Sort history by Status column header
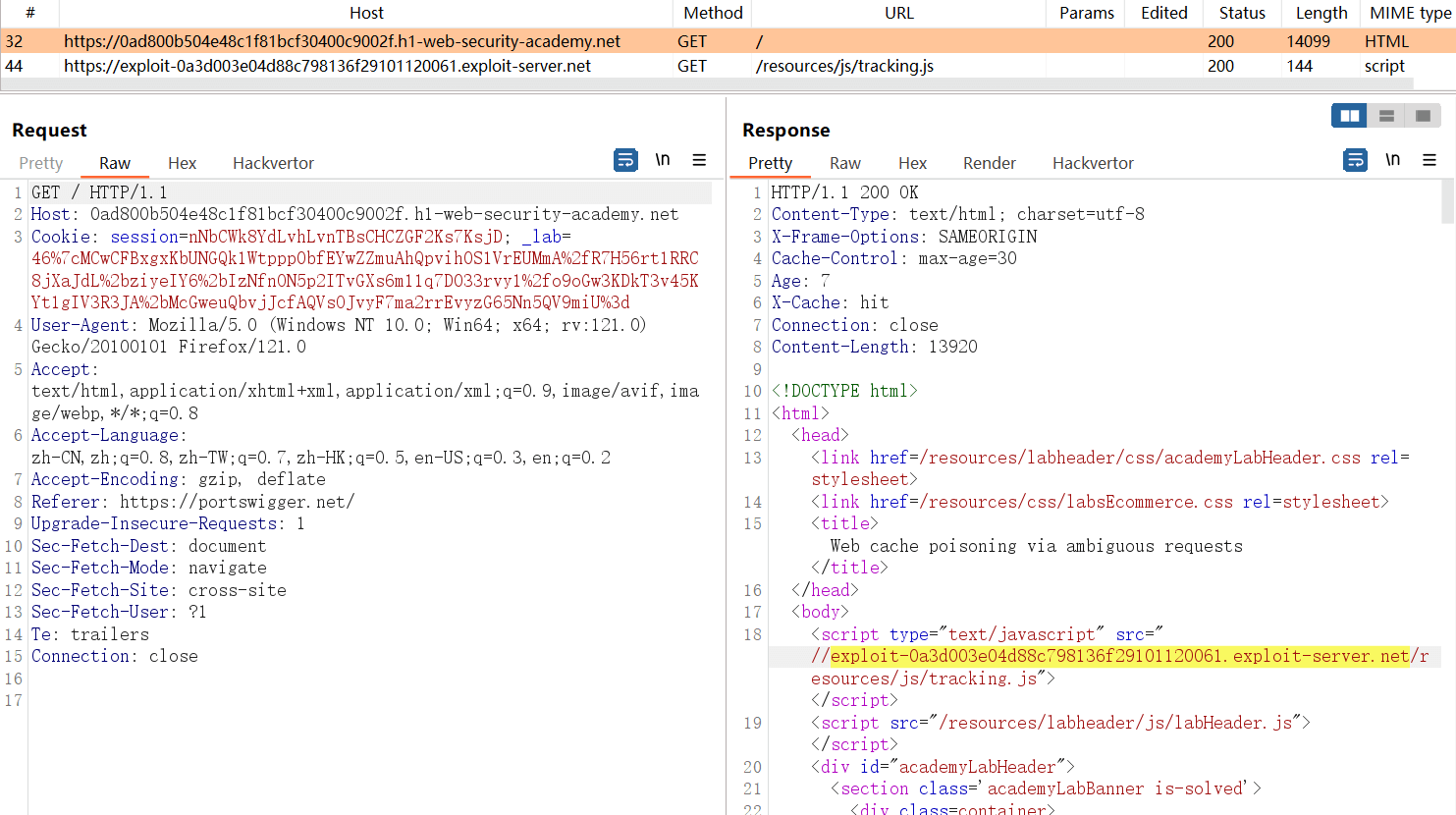 pyautogui.click(x=1242, y=13)
